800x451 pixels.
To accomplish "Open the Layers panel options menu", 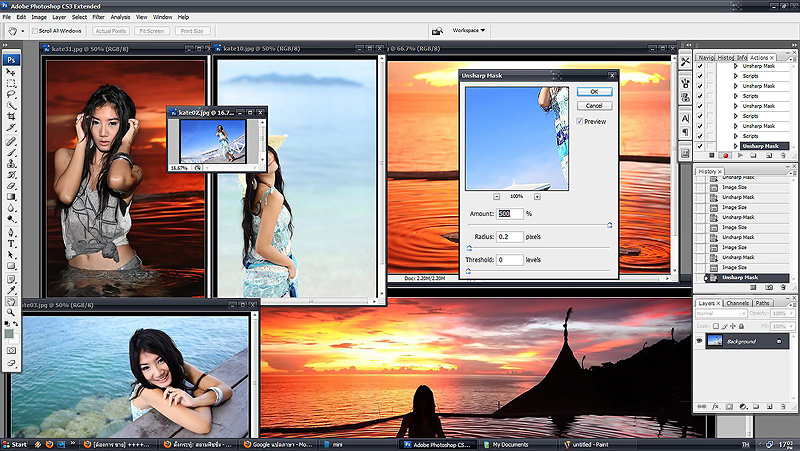I will 792,305.
